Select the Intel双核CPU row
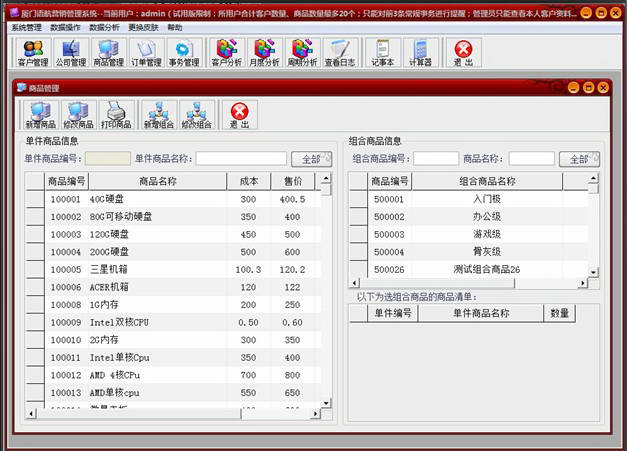Screen dimensions: 627x451 pyautogui.click(x=183, y=322)
